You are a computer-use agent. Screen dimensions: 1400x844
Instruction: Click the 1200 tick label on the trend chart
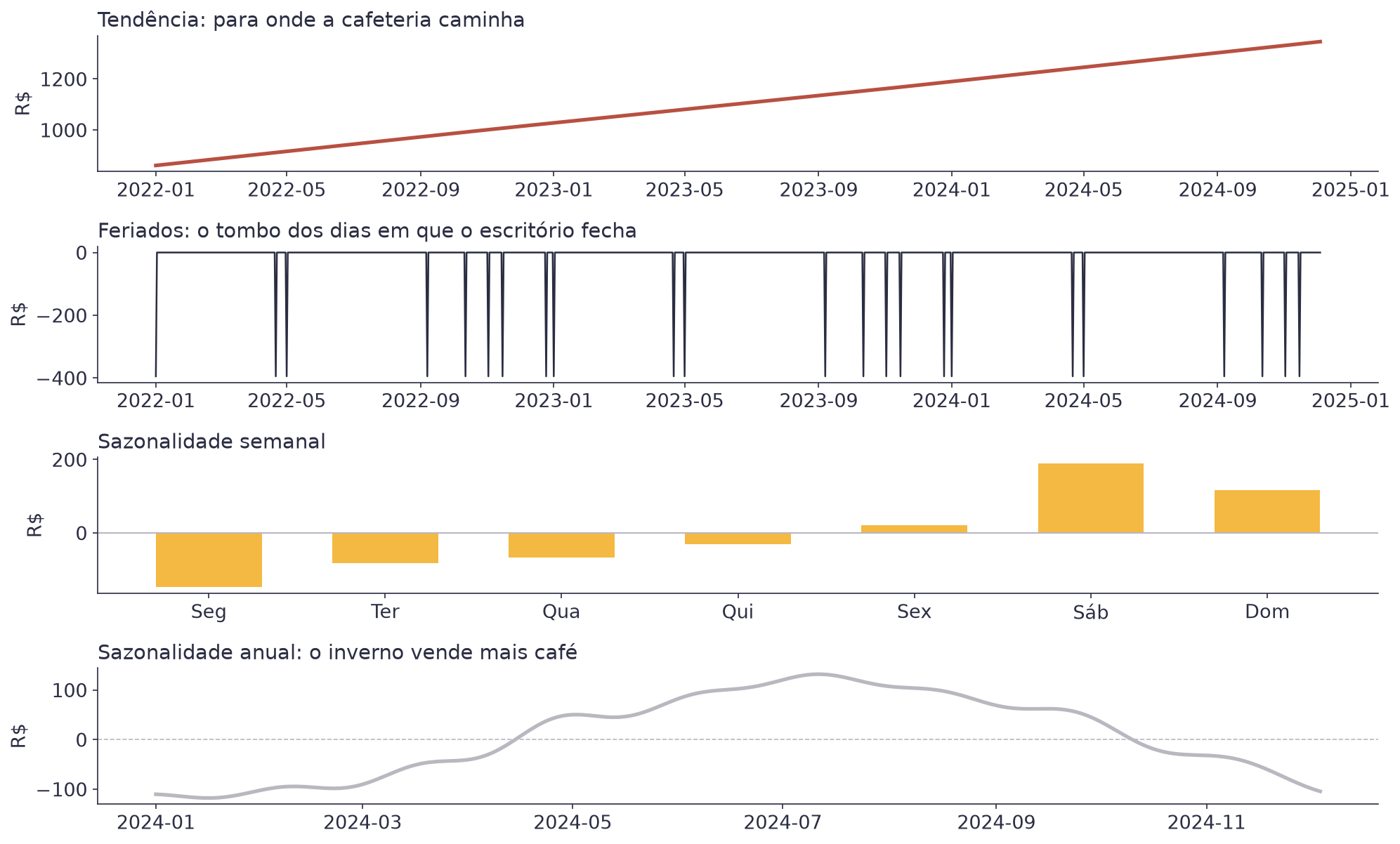[x=64, y=79]
